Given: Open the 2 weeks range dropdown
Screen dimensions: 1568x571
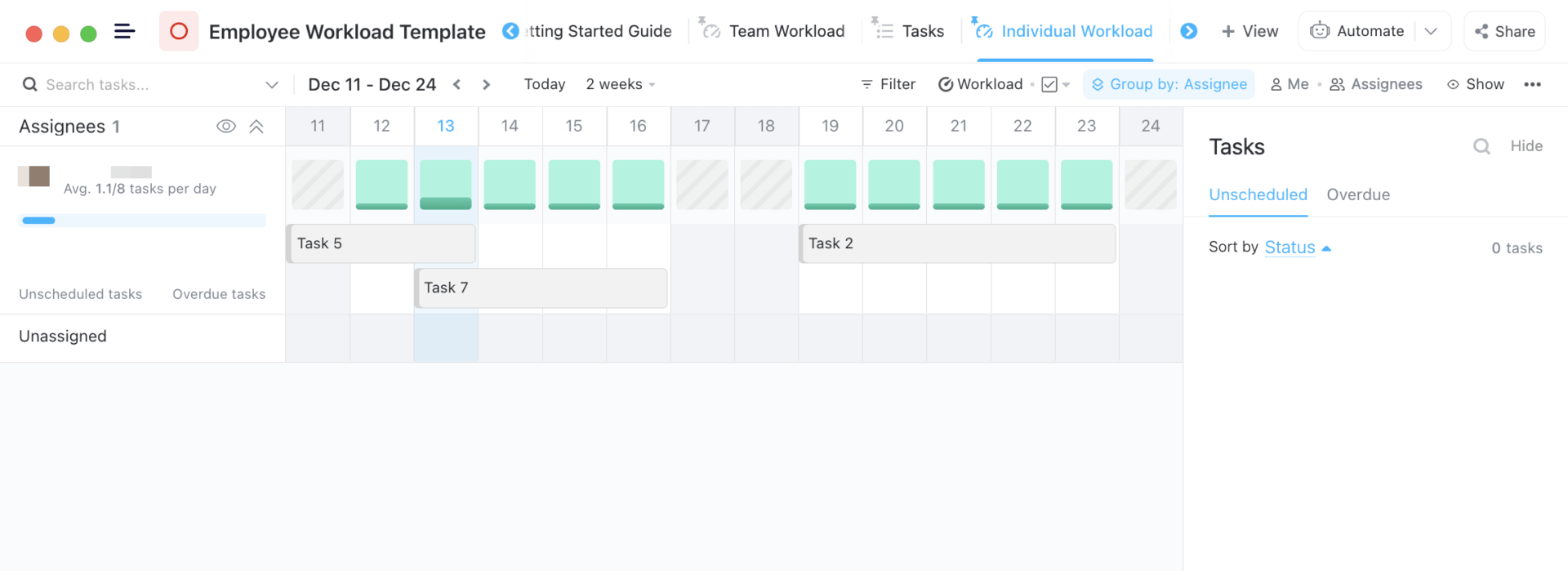Looking at the screenshot, I should [621, 84].
